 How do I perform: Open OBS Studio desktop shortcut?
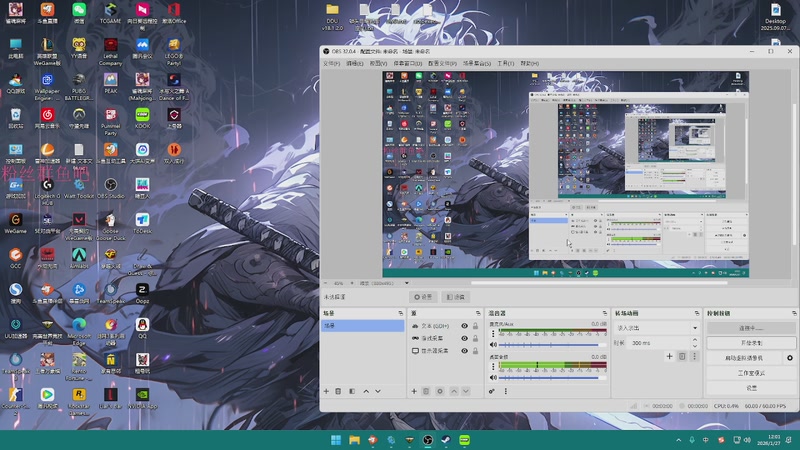tap(110, 188)
